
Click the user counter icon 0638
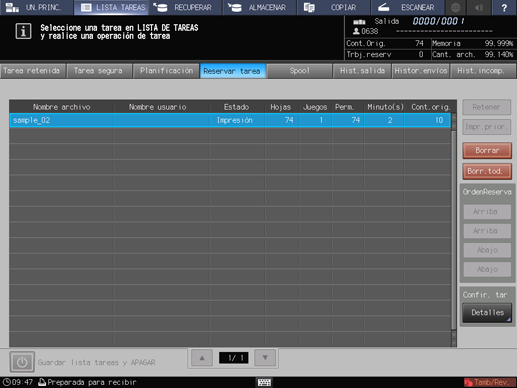(x=356, y=31)
